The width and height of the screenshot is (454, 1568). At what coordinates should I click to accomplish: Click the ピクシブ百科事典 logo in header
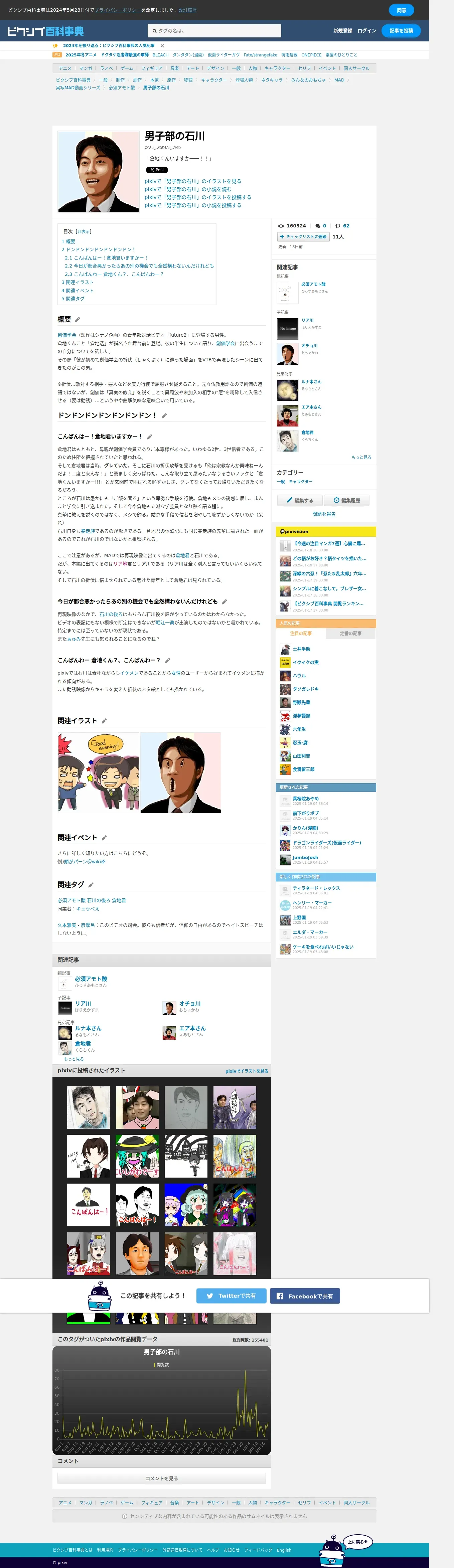[46, 31]
